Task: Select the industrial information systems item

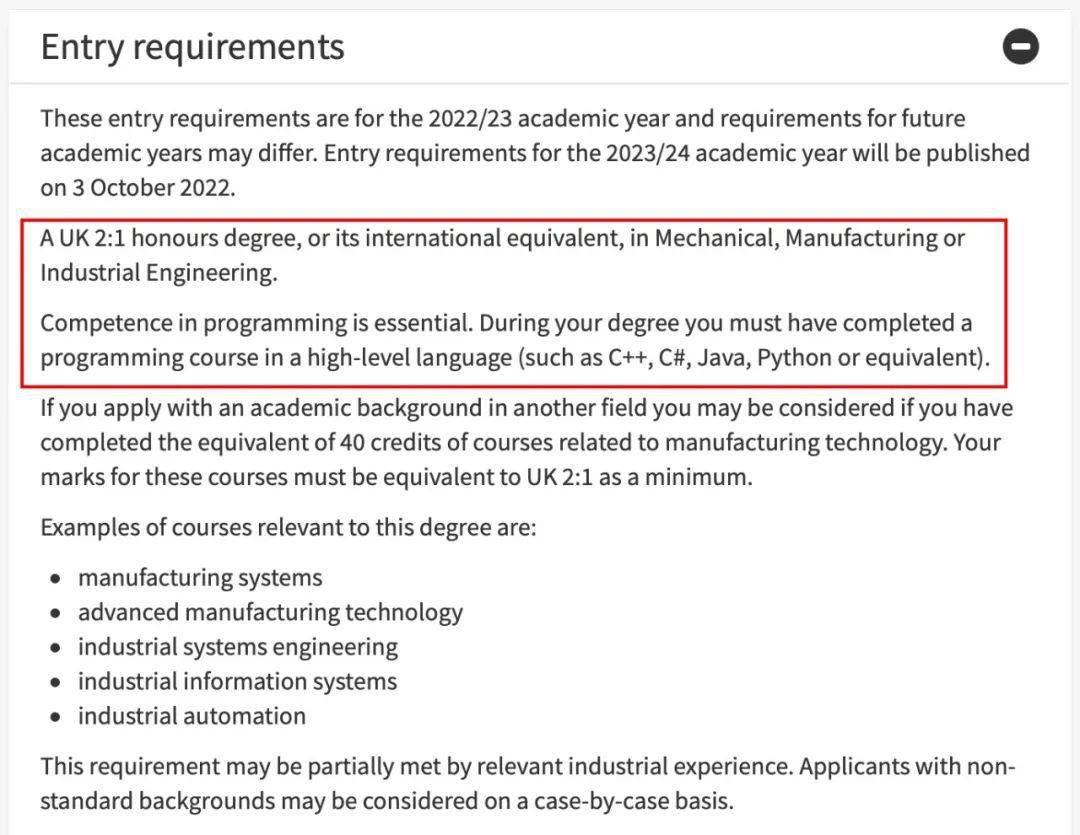Action: pyautogui.click(x=237, y=681)
